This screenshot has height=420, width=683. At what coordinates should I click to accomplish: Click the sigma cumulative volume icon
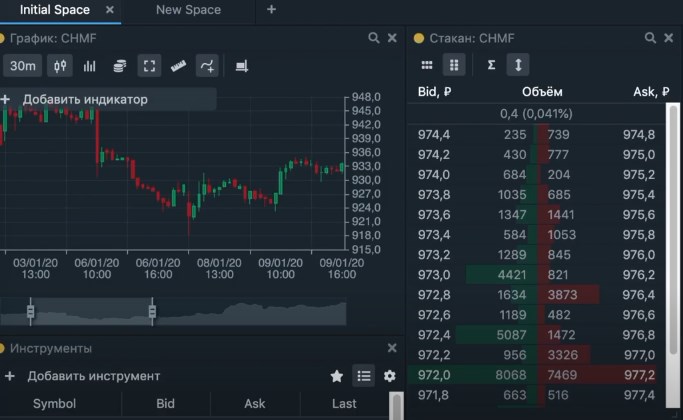click(491, 65)
